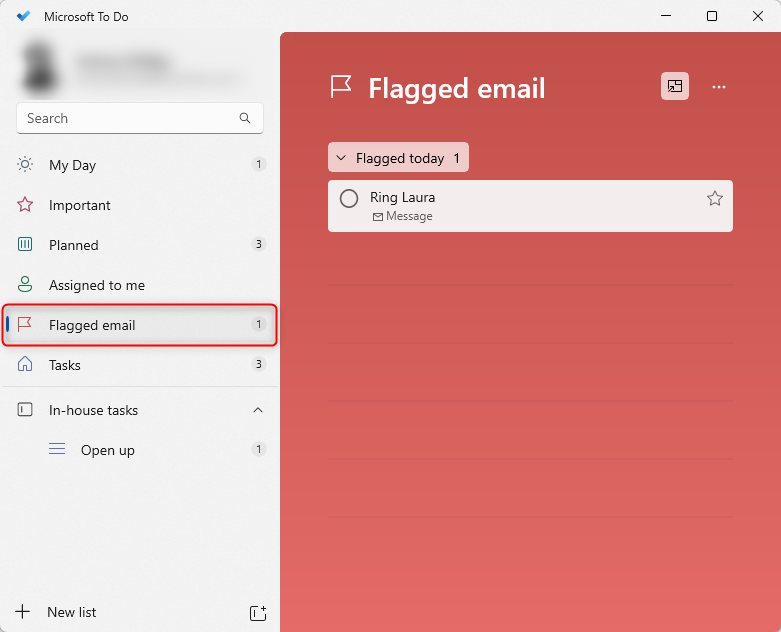This screenshot has width=781, height=632.
Task: Click the flag icon in the sidebar
Action: pyautogui.click(x=24, y=324)
